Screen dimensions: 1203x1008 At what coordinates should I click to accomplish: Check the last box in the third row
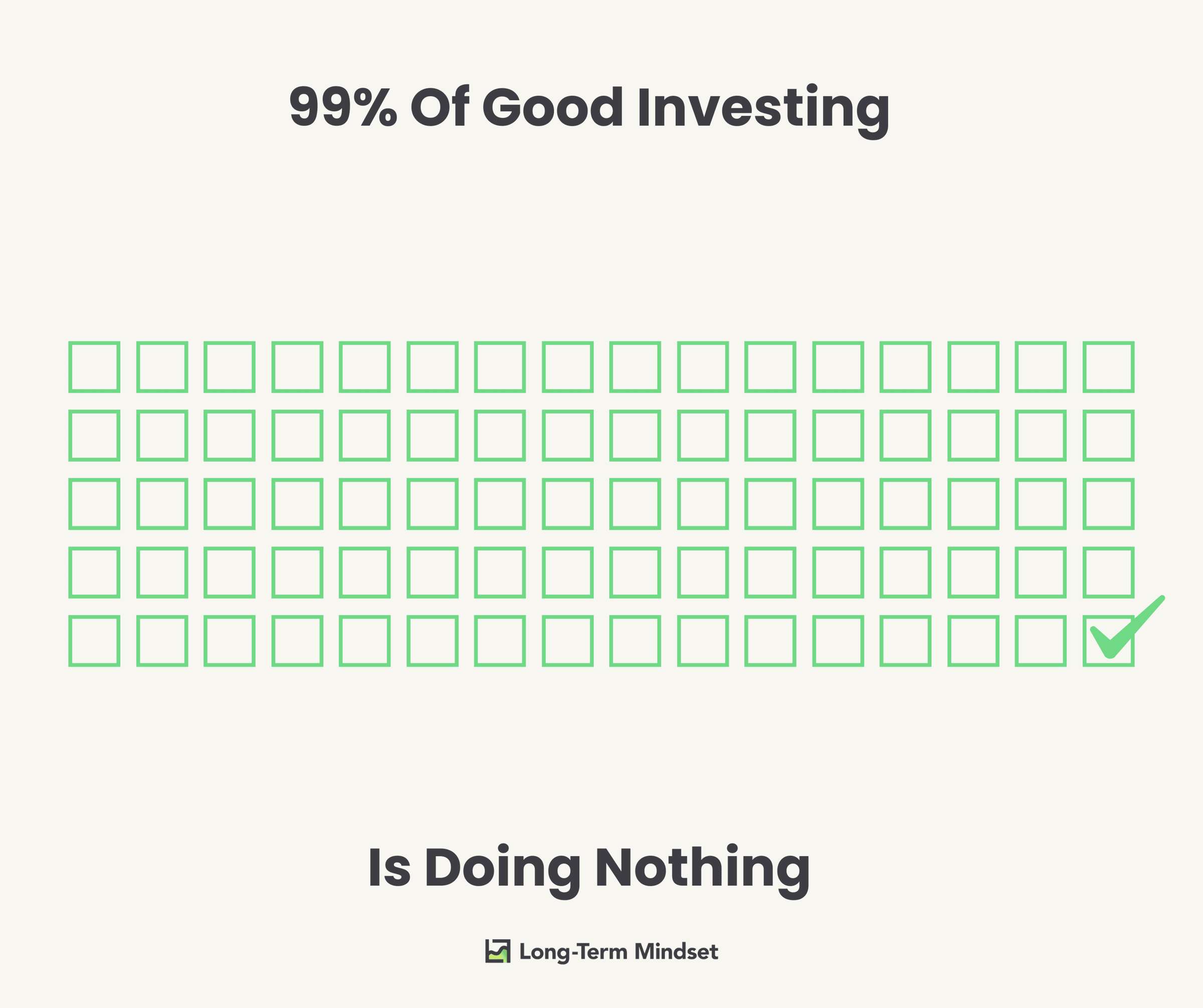point(1108,504)
